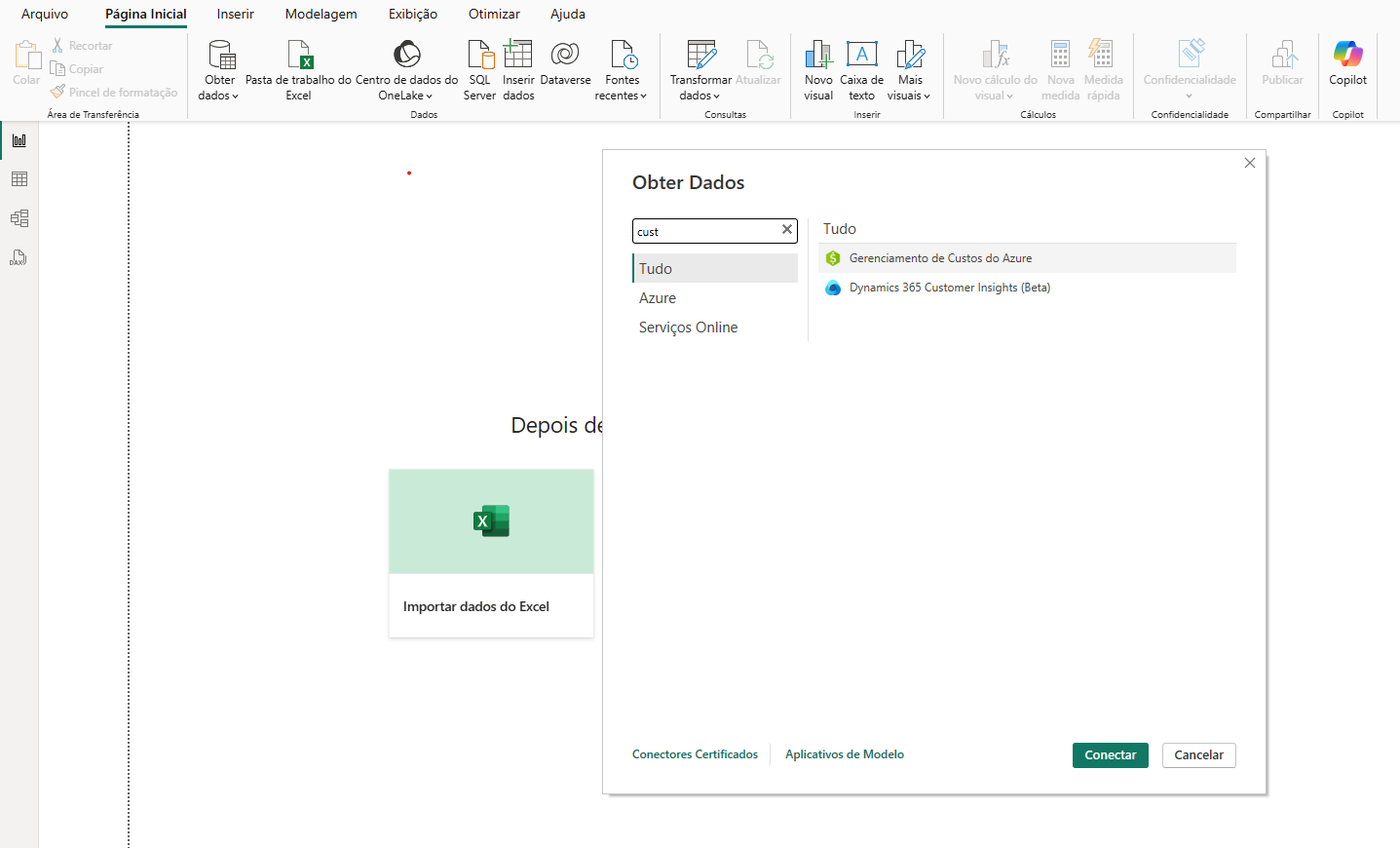Viewport: 1400px width, 848px height.
Task: Click the Copiar icon
Action: click(57, 69)
